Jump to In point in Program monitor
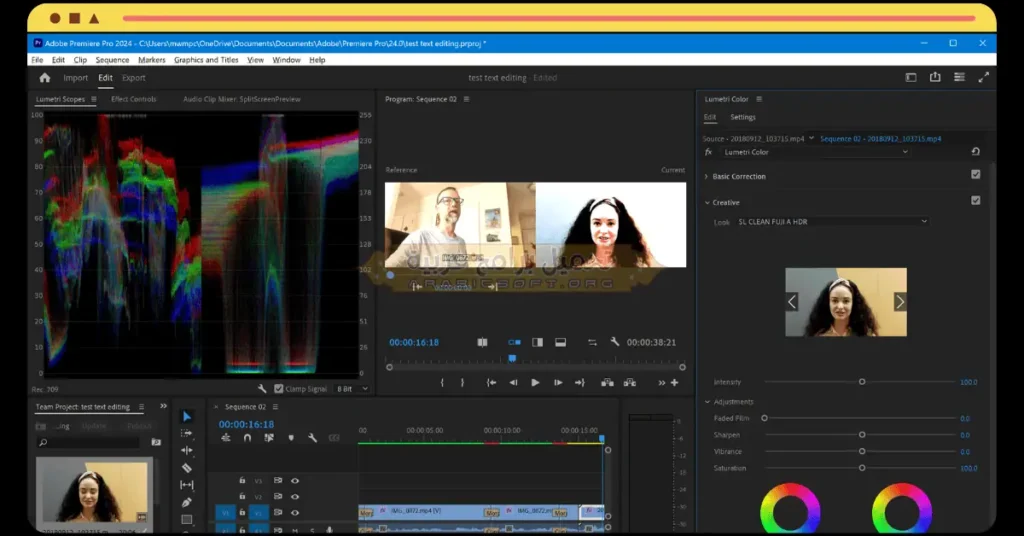Screen dimensions: 1024x536 [491, 383]
